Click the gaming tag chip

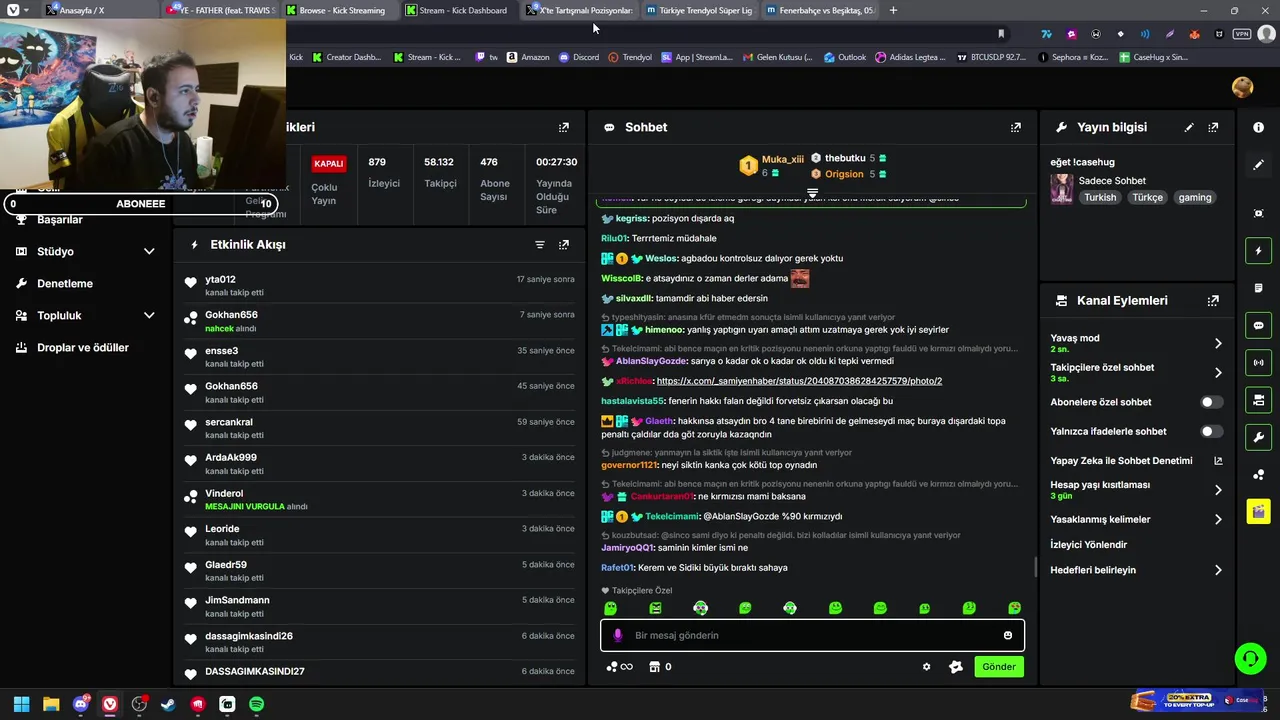(1194, 198)
